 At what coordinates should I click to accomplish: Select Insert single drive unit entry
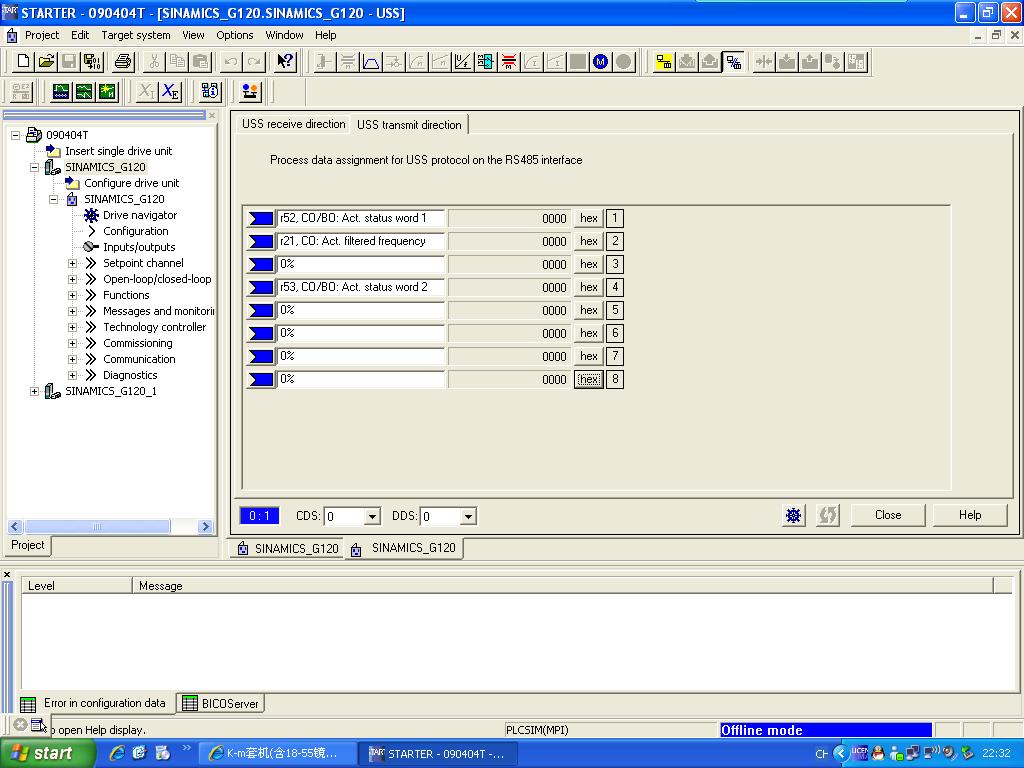coord(118,151)
